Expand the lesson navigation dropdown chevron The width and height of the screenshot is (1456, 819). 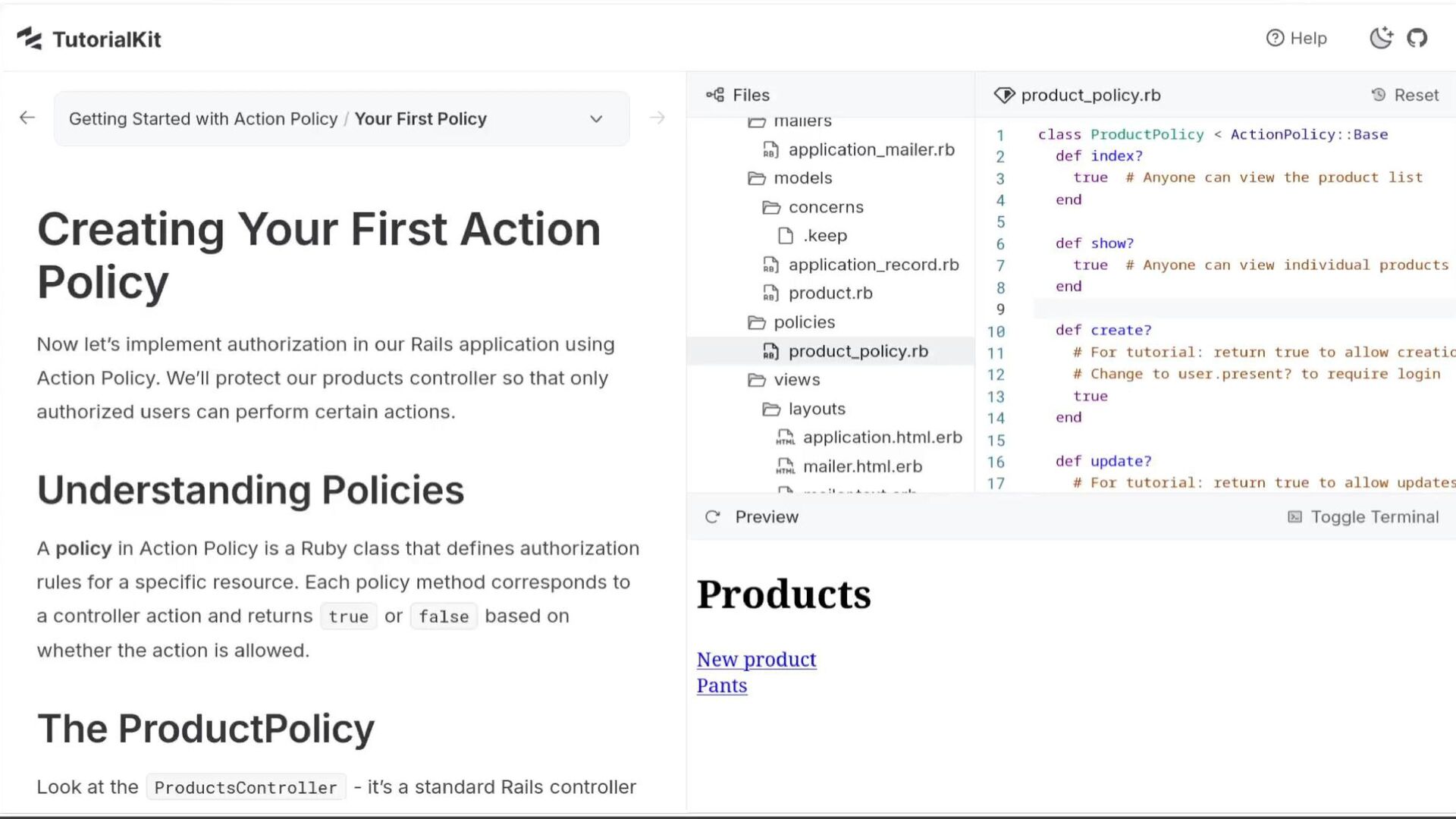tap(596, 119)
